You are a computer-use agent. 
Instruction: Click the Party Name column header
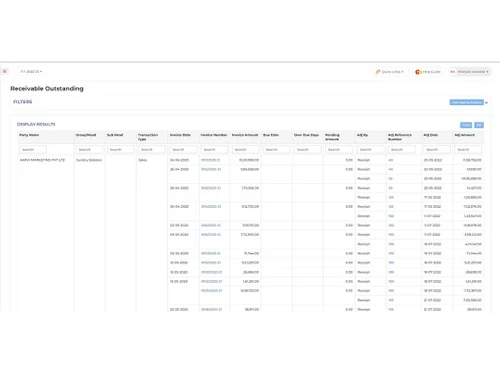(29, 135)
